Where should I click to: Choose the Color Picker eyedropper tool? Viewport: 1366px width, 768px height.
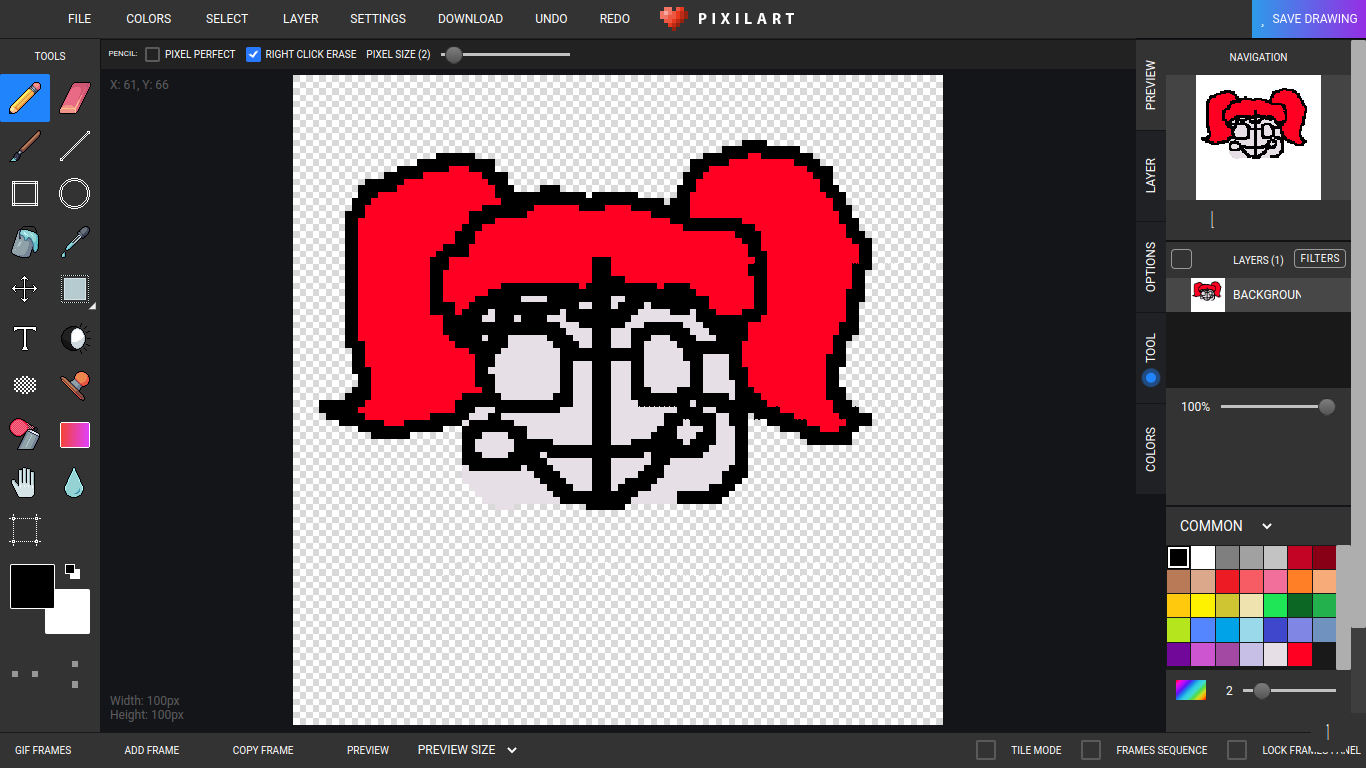[74, 242]
